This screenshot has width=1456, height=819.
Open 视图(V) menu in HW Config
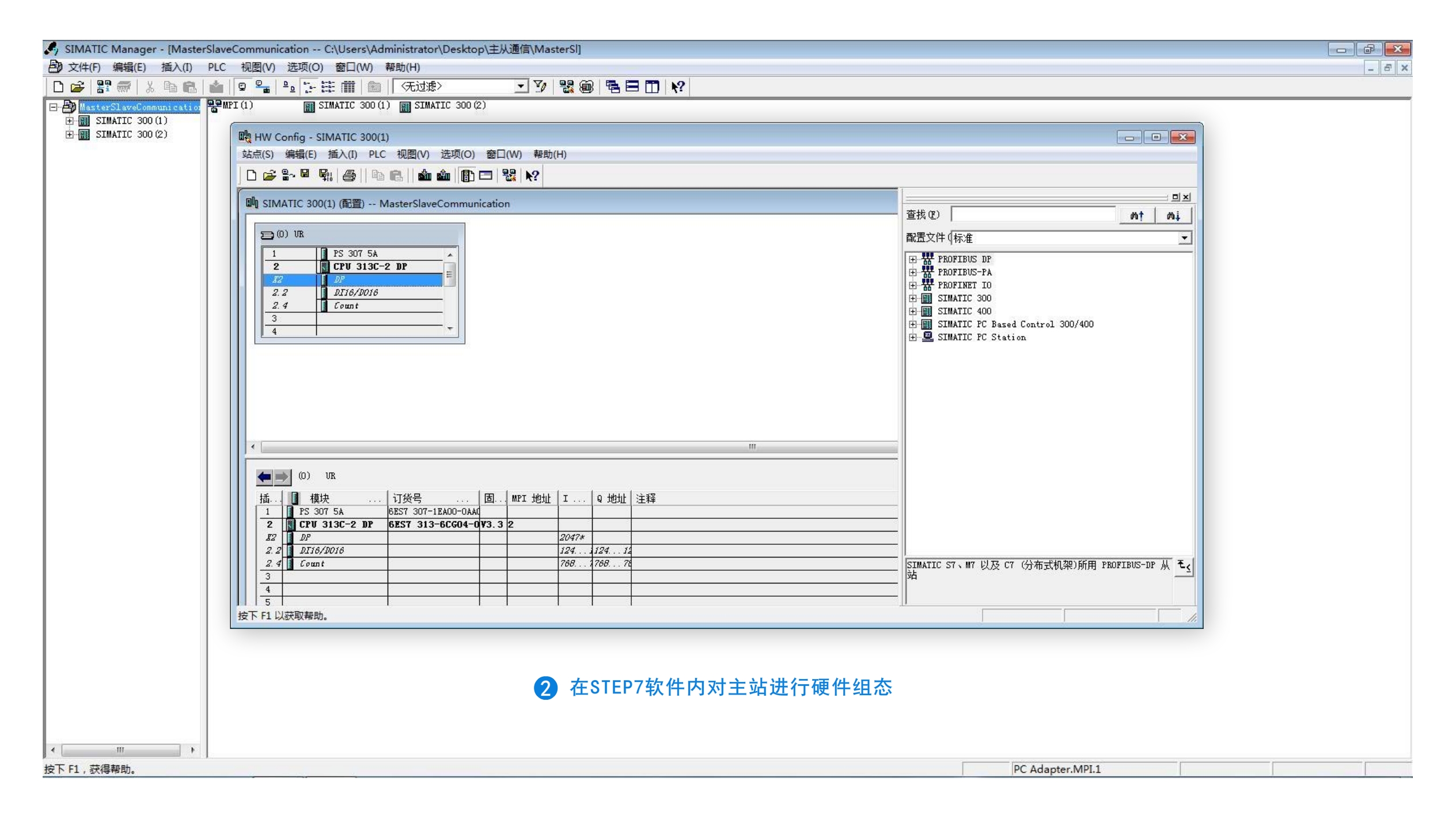point(412,154)
